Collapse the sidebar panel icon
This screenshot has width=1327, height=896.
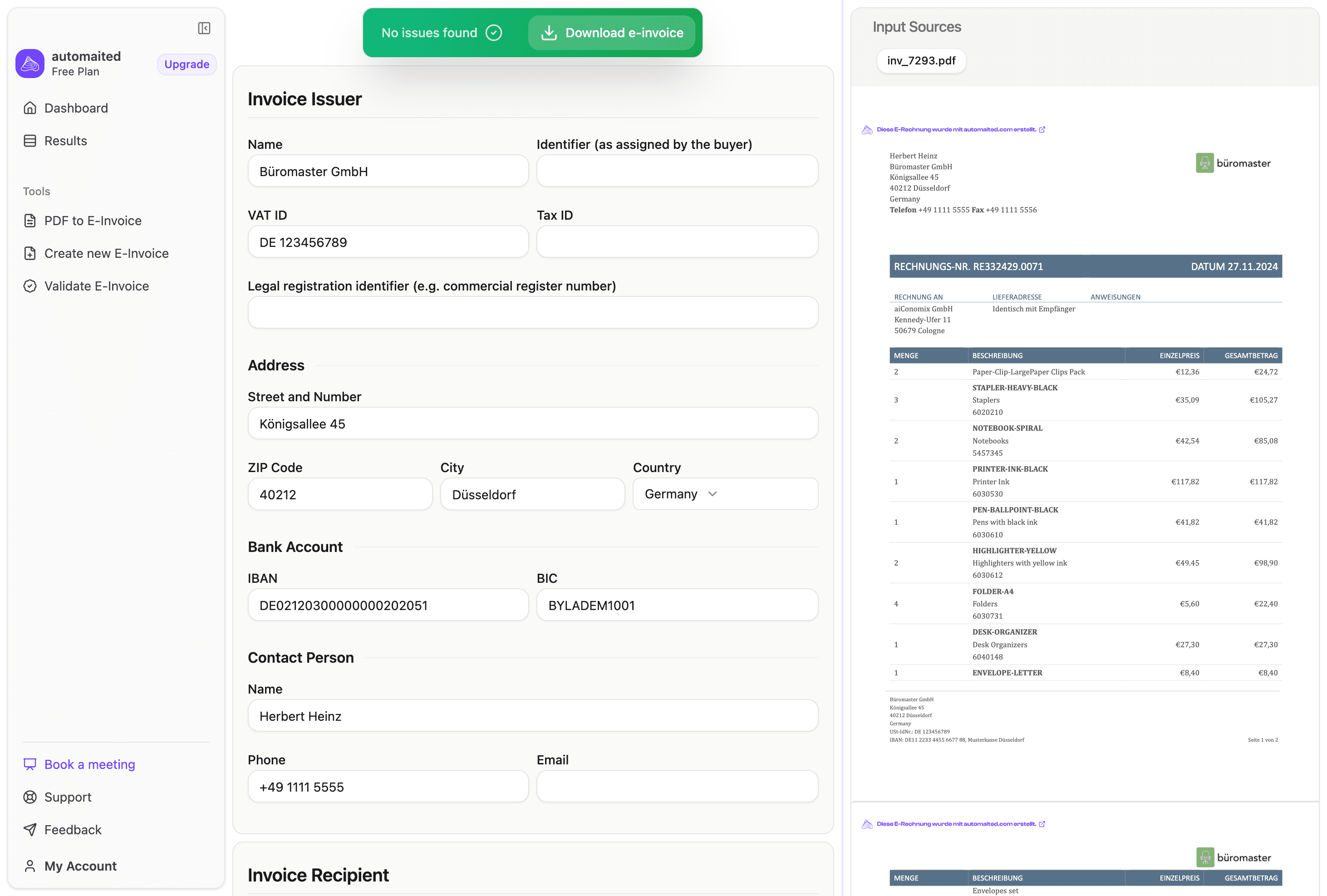204,28
